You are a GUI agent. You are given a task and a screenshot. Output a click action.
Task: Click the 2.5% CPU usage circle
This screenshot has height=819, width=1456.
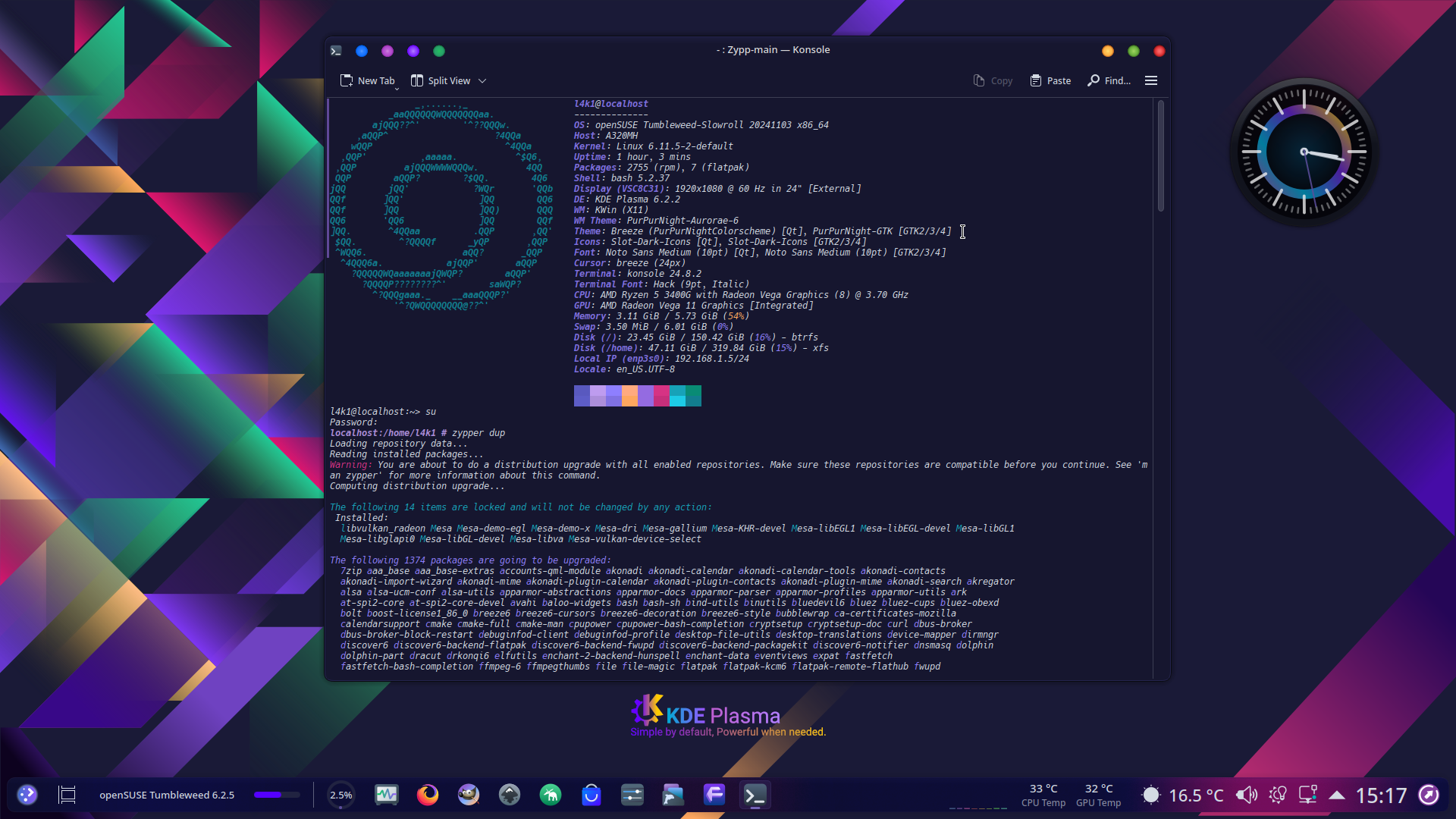pos(340,795)
